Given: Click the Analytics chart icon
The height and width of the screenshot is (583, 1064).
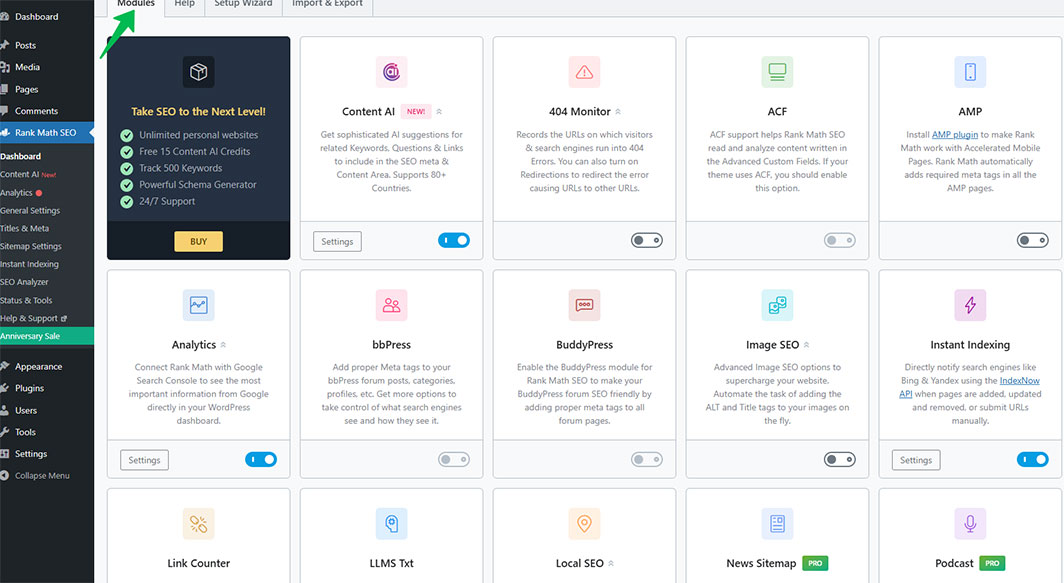Looking at the screenshot, I should pos(198,305).
